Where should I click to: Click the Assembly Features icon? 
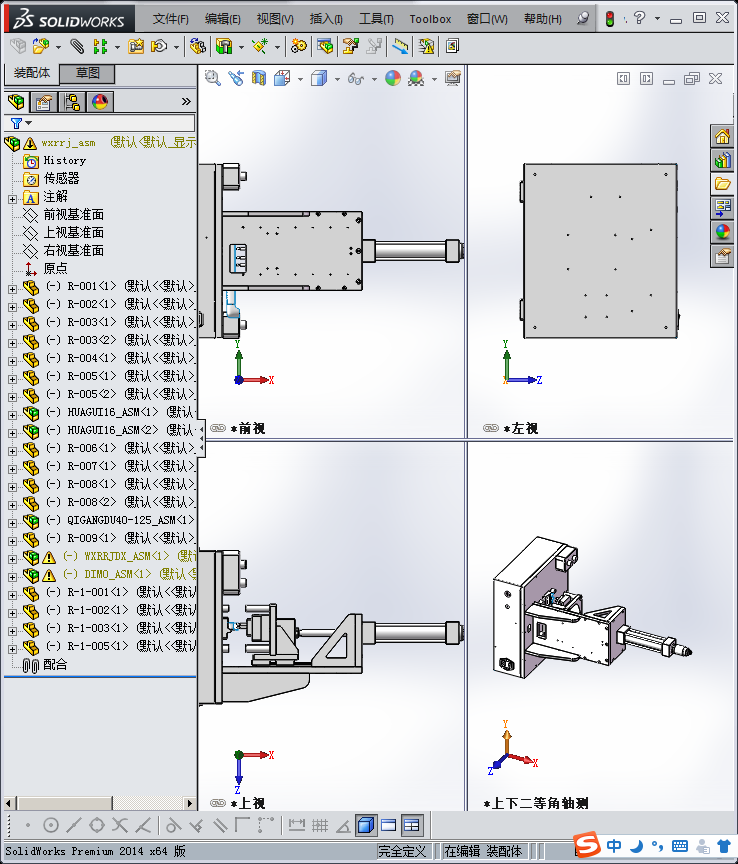tap(224, 46)
